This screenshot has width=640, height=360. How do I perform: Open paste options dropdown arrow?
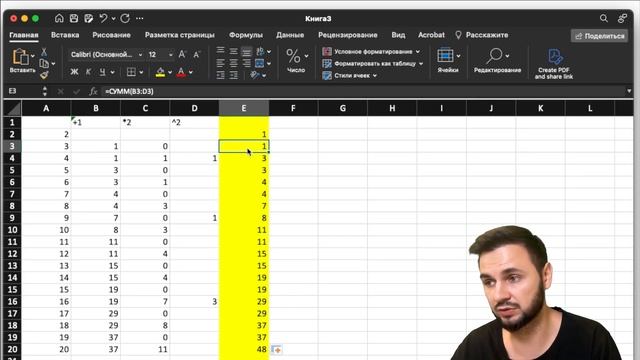[33, 56]
